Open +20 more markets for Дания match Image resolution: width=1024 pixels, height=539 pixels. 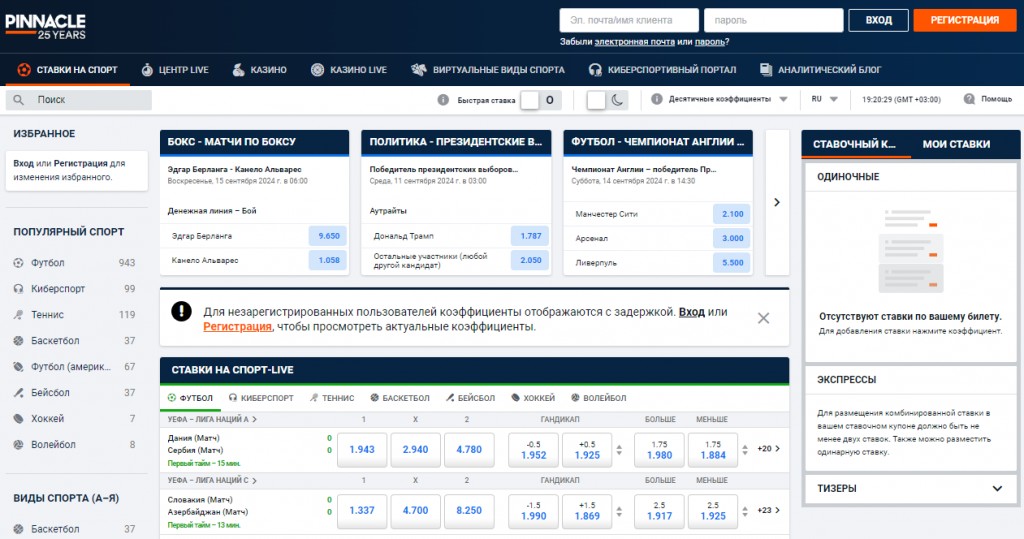tap(769, 449)
